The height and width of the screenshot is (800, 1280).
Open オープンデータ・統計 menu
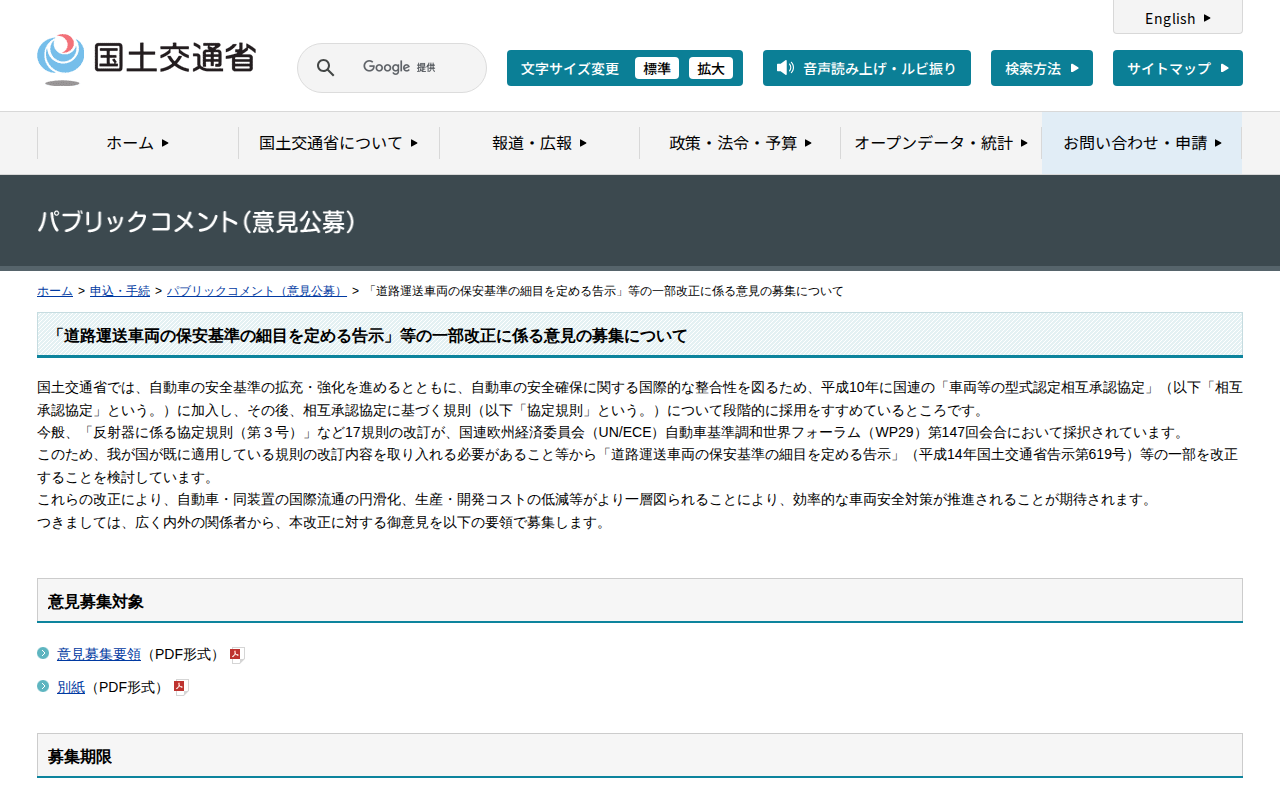point(941,143)
